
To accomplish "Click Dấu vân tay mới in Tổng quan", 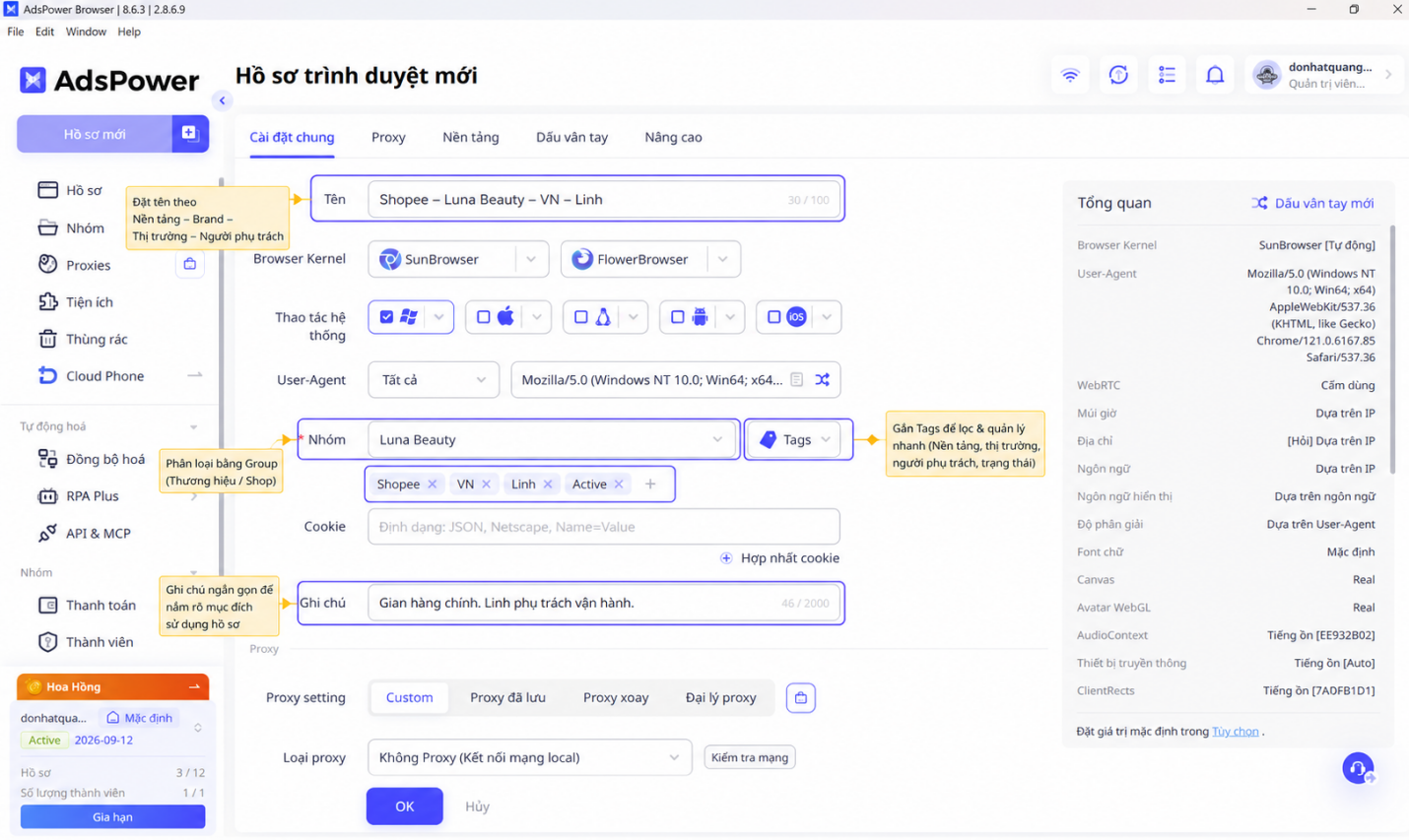I will coord(1313,203).
